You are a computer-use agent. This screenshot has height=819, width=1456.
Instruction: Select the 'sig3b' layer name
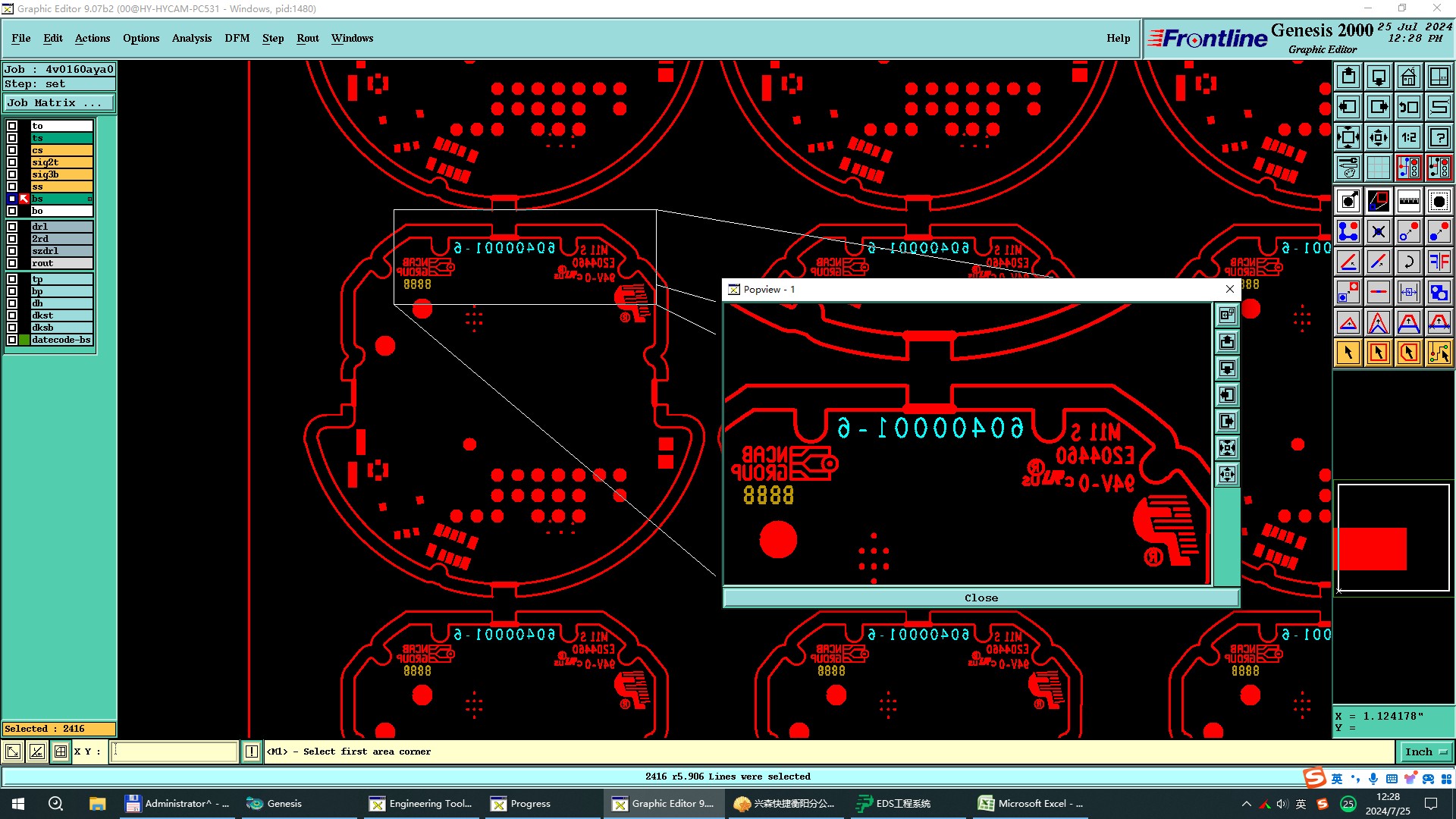tap(61, 174)
